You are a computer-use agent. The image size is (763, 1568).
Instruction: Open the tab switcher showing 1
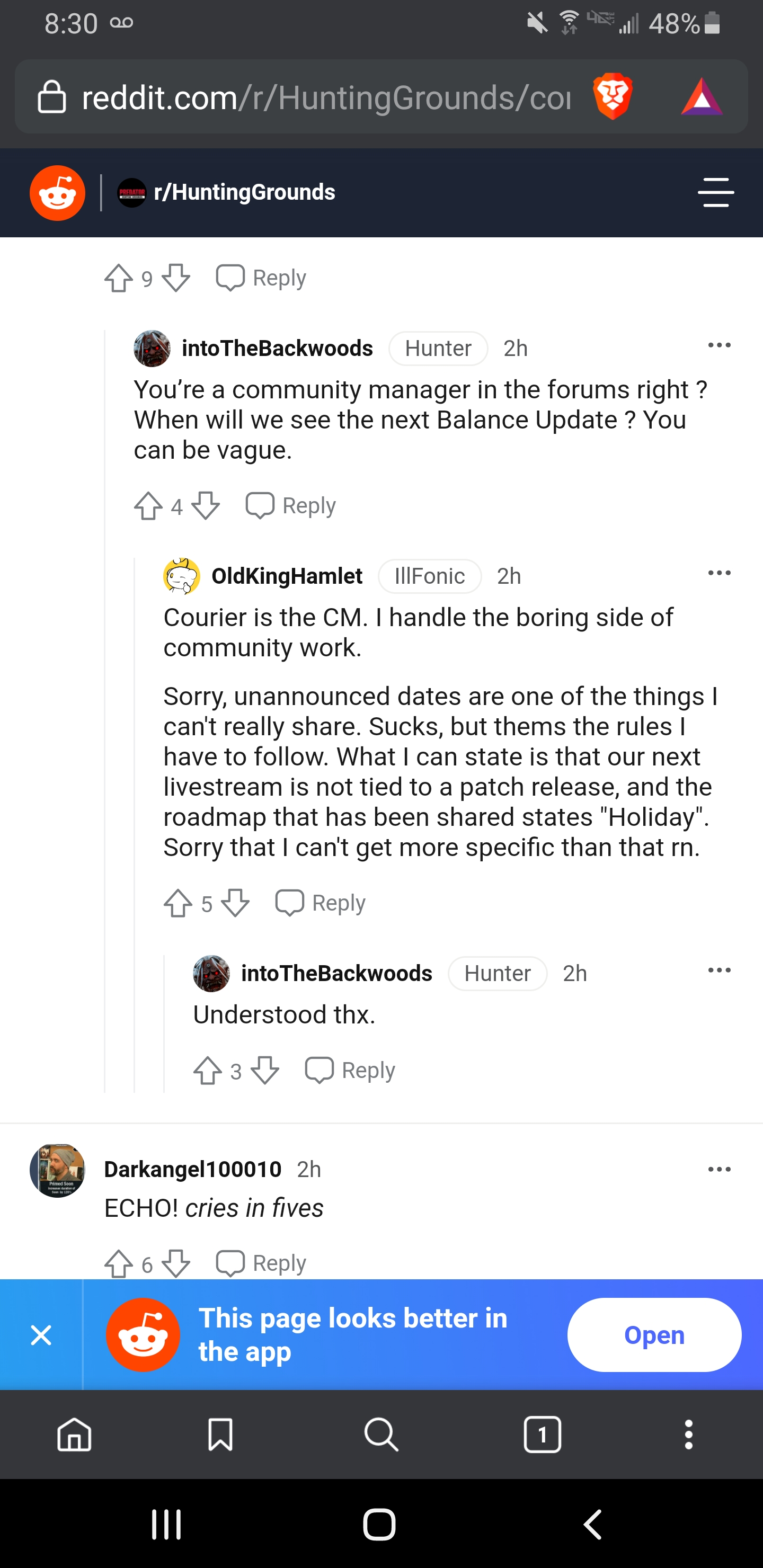(542, 1434)
